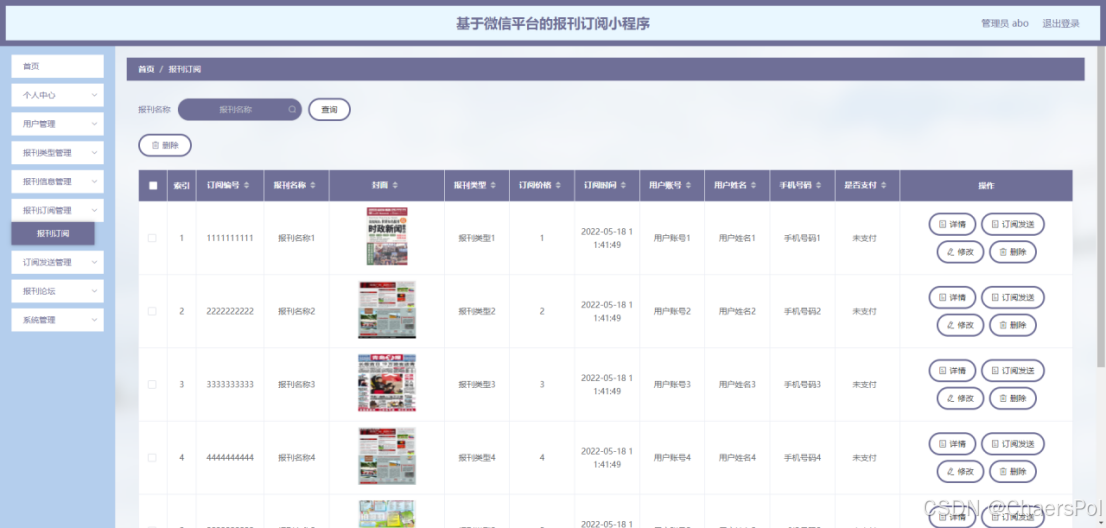Viewport: 1106px width, 528px height.
Task: Click the 用户姓名2 cell
Action: click(737, 312)
